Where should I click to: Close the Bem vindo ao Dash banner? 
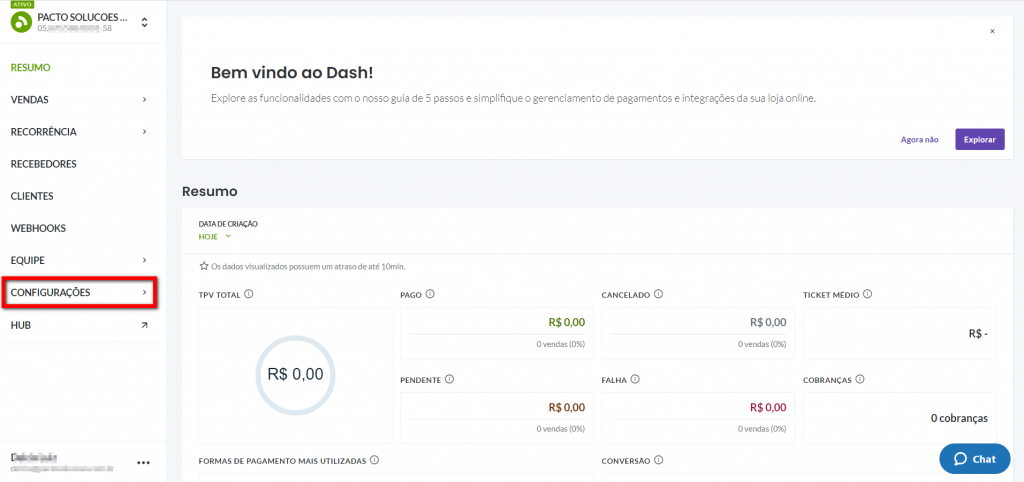click(992, 31)
